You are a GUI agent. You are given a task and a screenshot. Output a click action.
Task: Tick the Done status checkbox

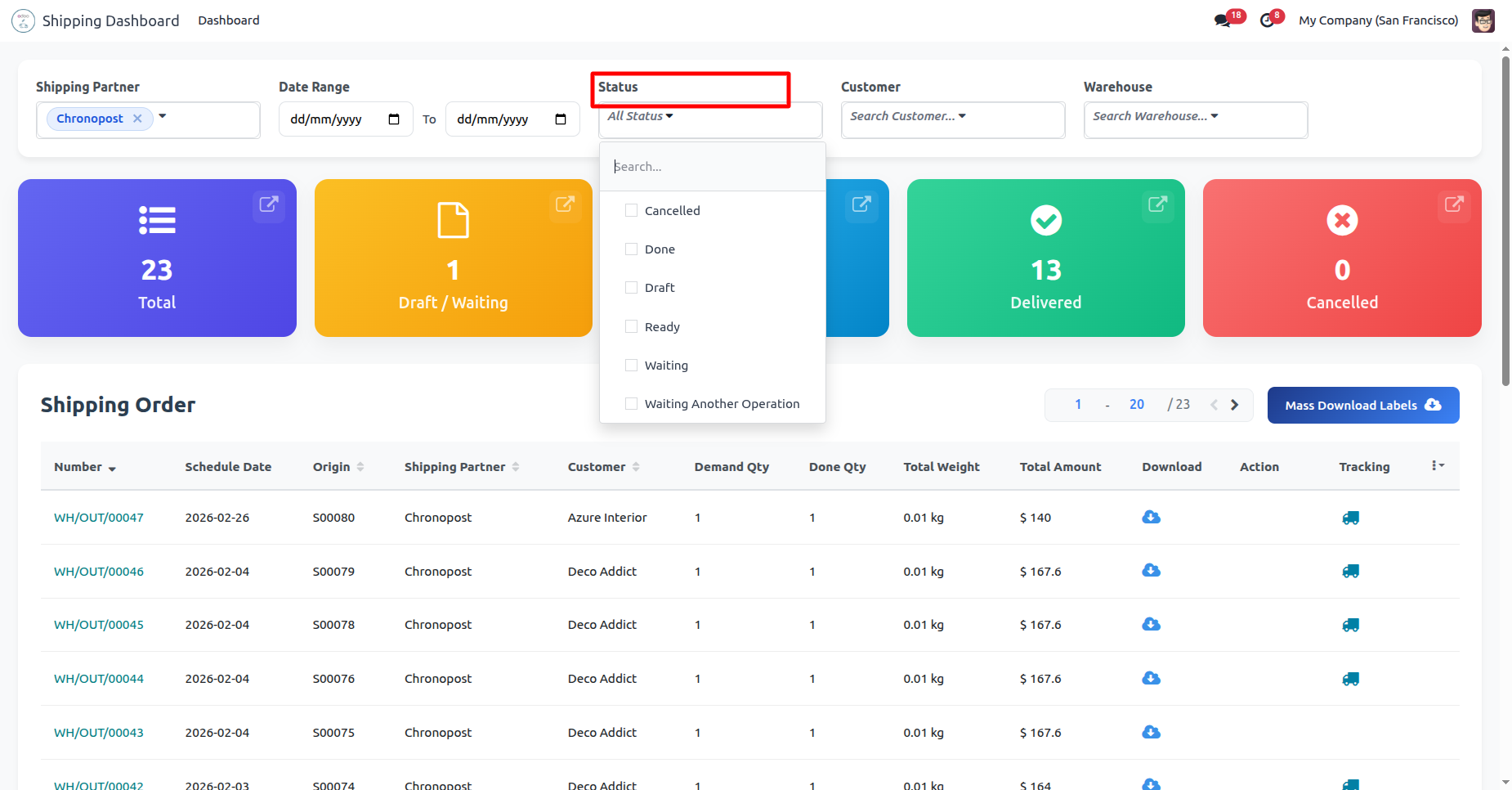(631, 249)
